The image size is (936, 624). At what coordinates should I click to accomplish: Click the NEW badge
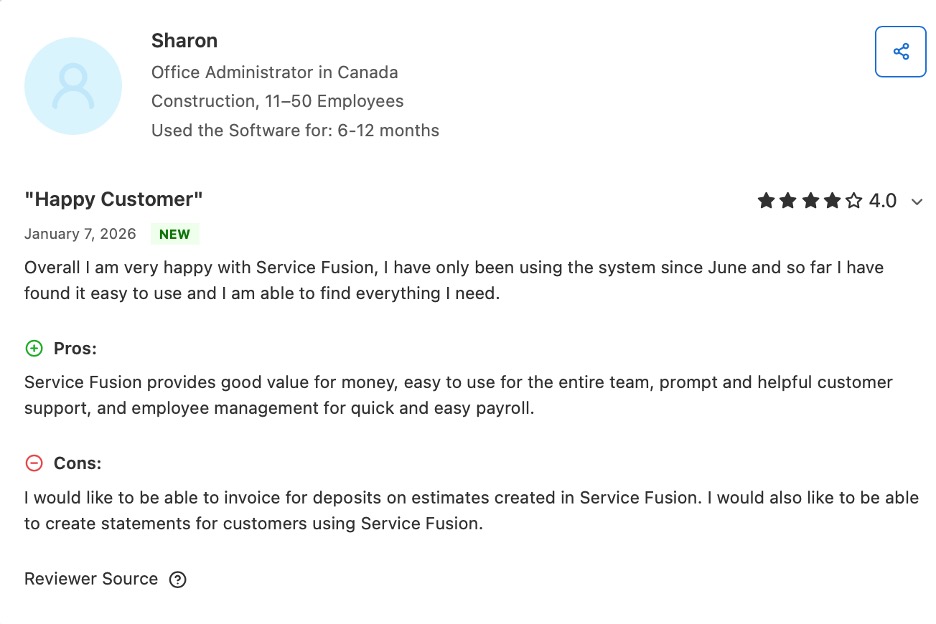coord(174,234)
